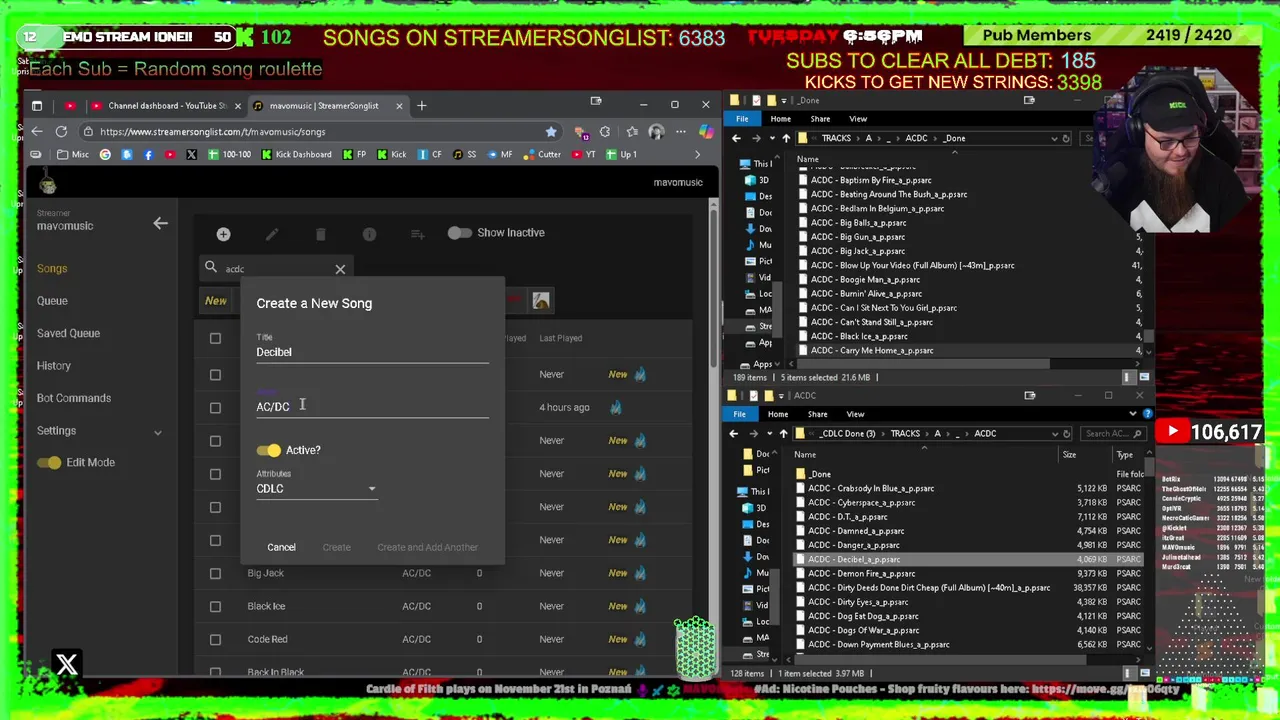Open the X bookmark in the bookmarks bar
Viewport: 1280px width, 720px height.
coord(191,155)
